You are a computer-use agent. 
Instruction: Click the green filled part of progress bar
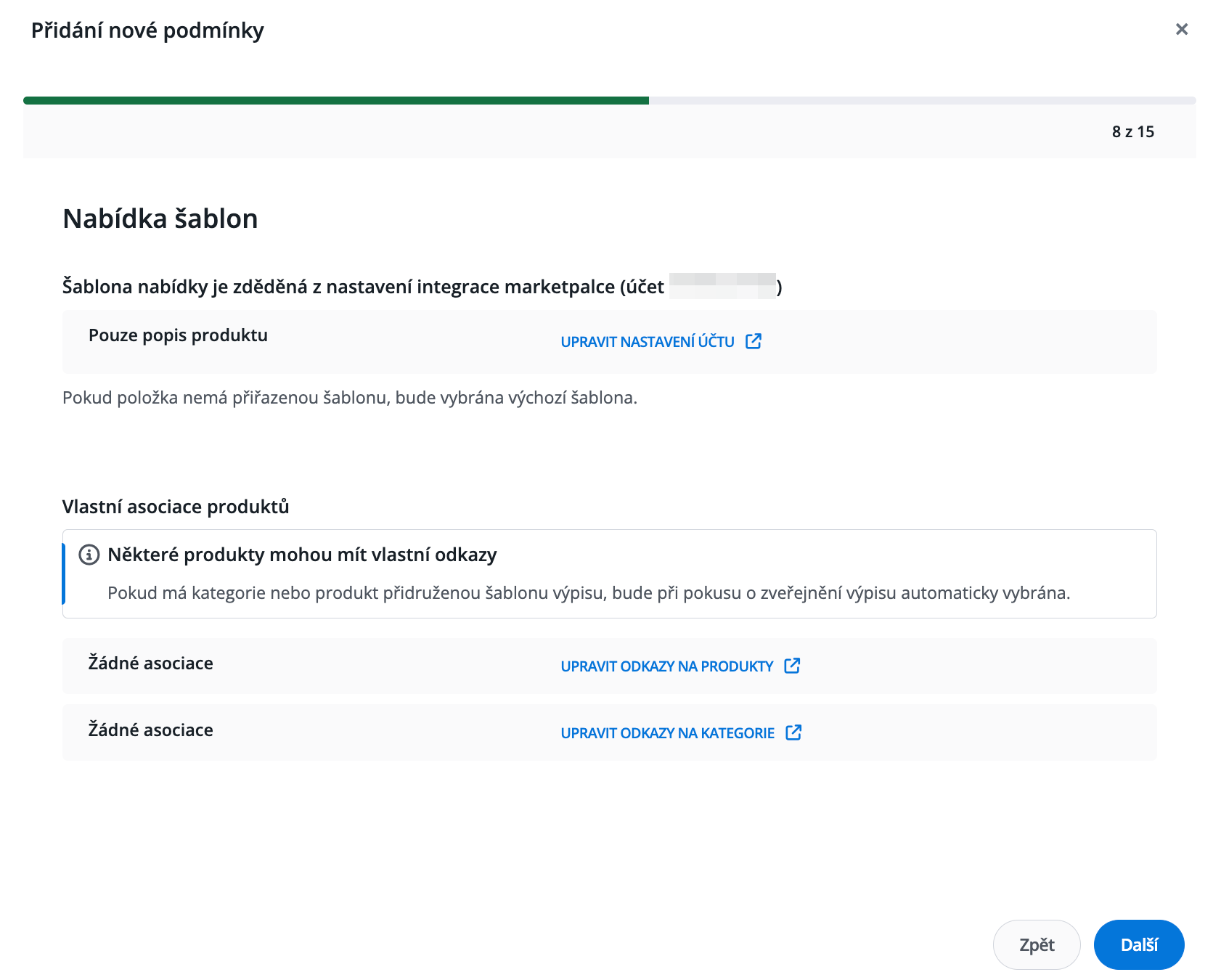[x=335, y=101]
